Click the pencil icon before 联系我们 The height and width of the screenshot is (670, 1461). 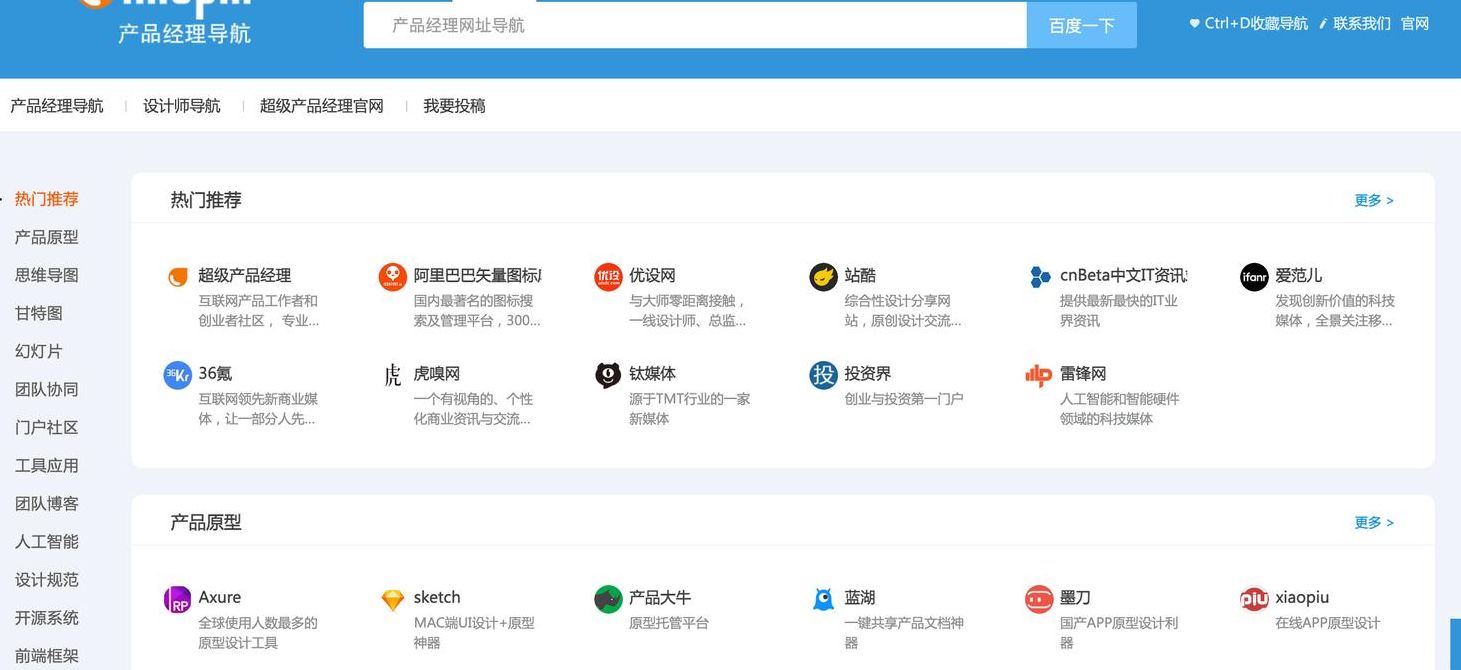pyautogui.click(x=1323, y=23)
